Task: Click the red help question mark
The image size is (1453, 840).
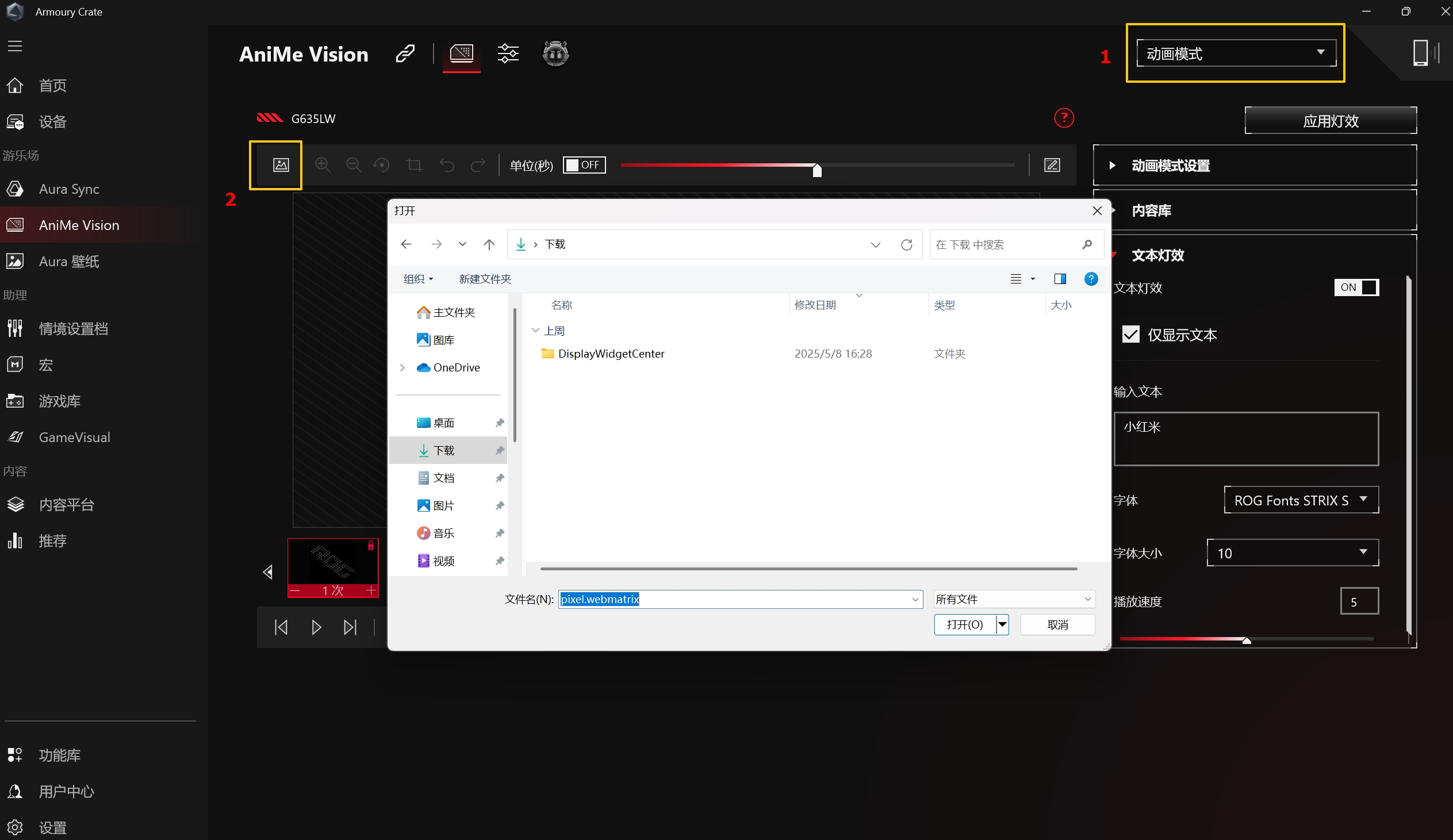Action: pyautogui.click(x=1064, y=118)
